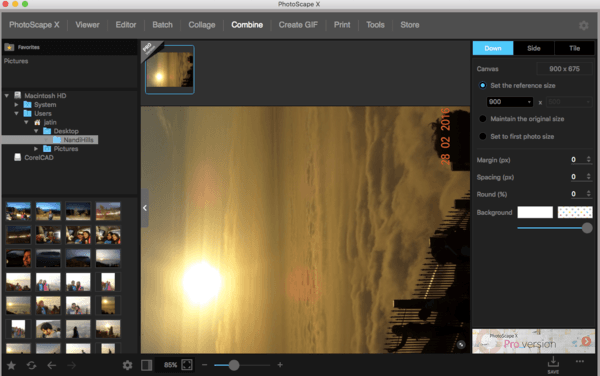Viewport: 600px width, 376px height.
Task: Collapse the Users folder
Action: click(x=16, y=114)
